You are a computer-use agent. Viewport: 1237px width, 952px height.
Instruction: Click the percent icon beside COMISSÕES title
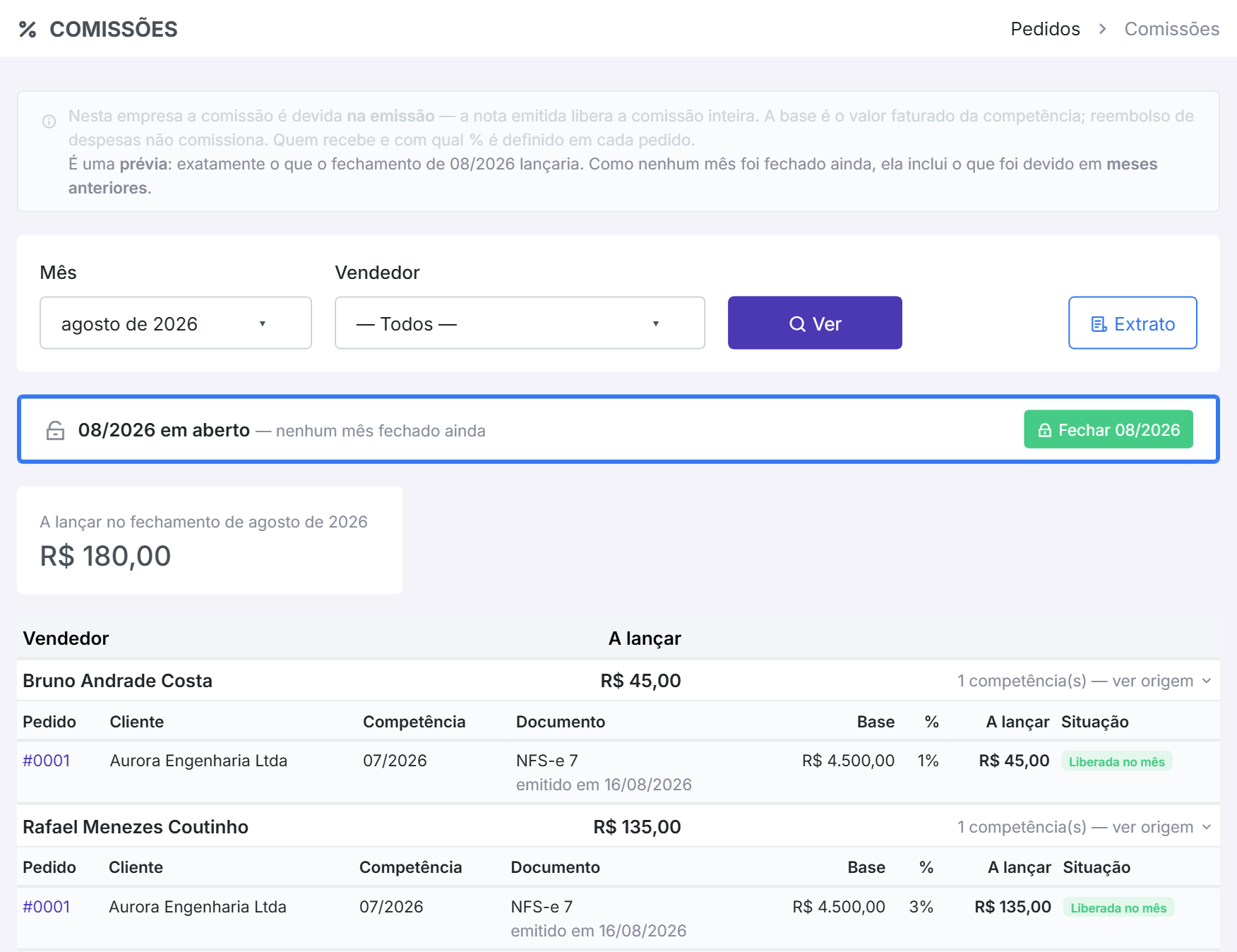(28, 29)
